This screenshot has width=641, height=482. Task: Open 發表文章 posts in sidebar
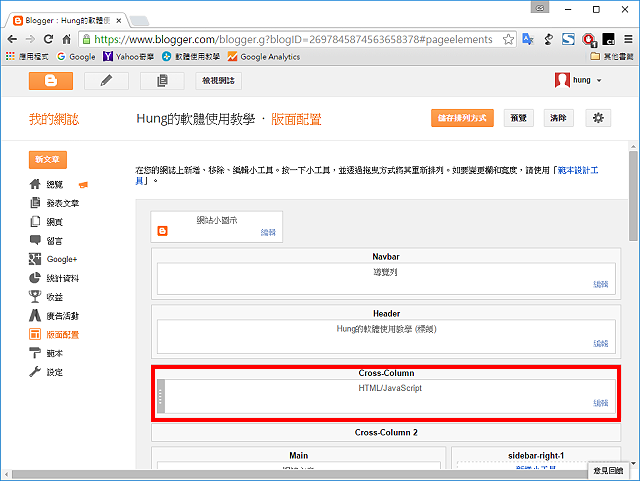pos(63,203)
